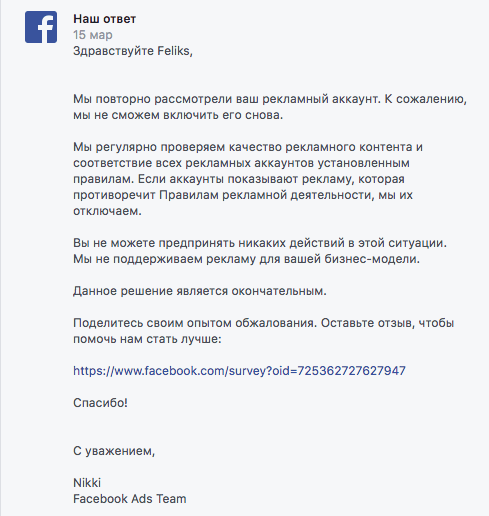
Task: Click the signature name "Nikki"
Action: point(87,483)
